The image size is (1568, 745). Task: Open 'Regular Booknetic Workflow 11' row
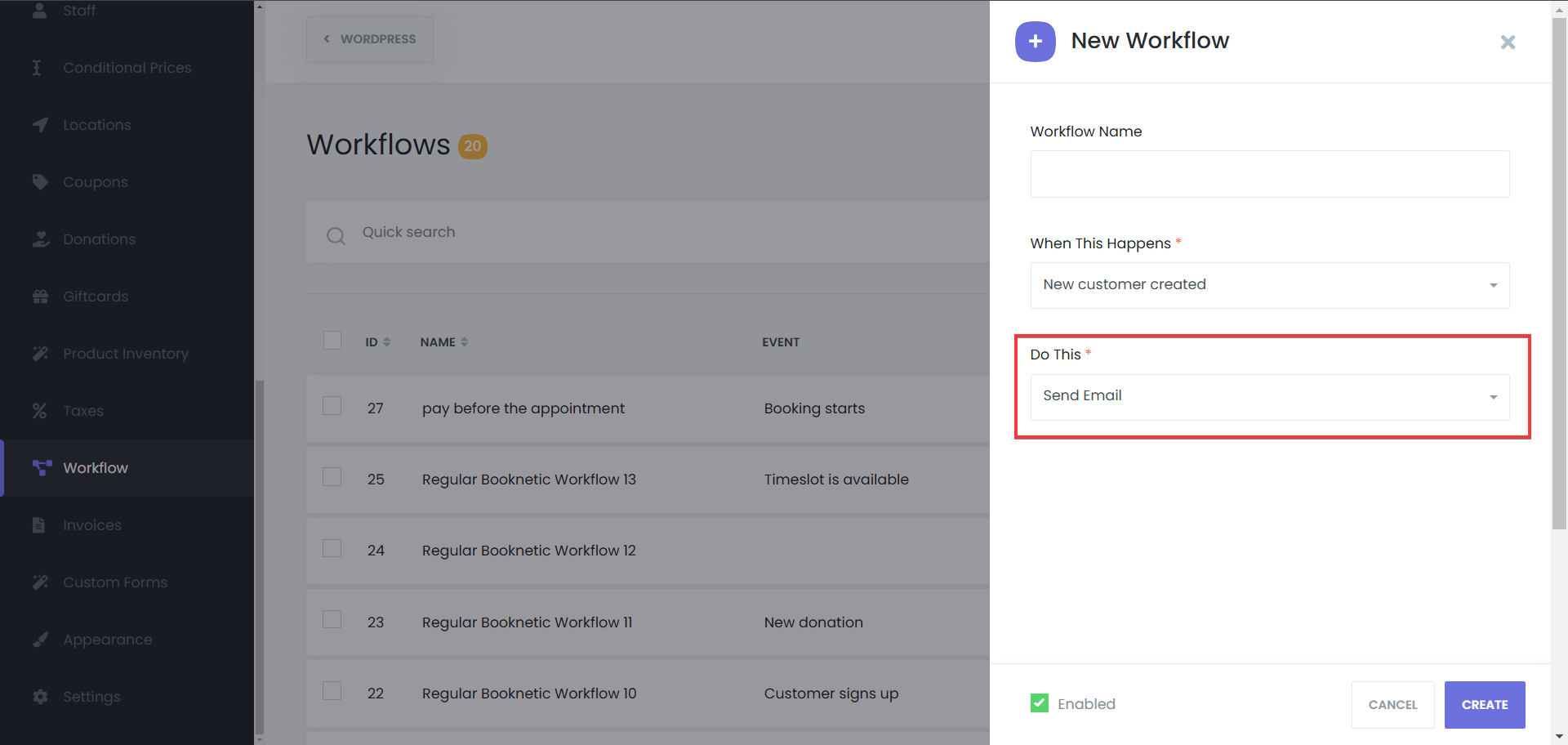point(527,622)
